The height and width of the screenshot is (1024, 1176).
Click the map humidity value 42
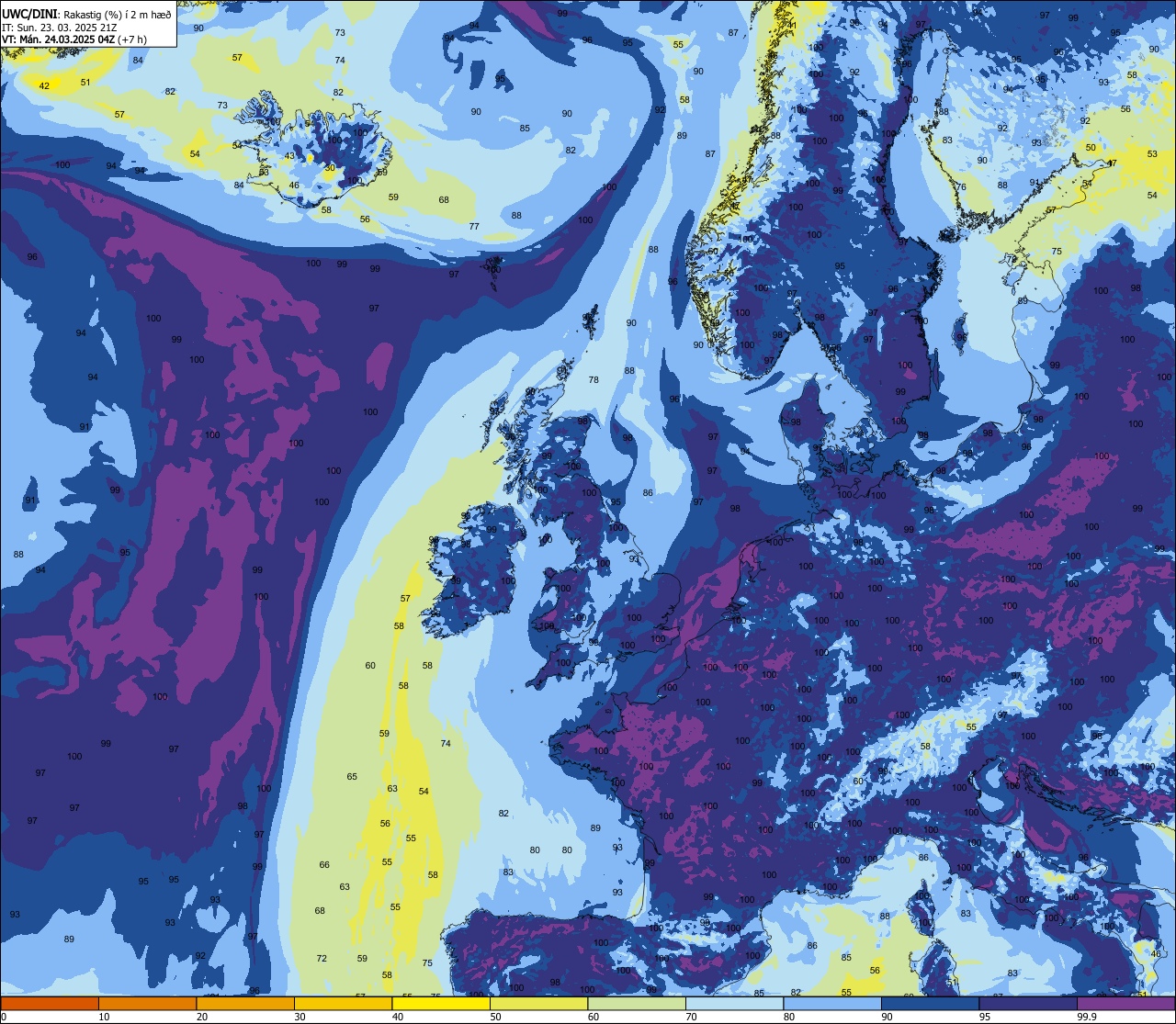44,86
